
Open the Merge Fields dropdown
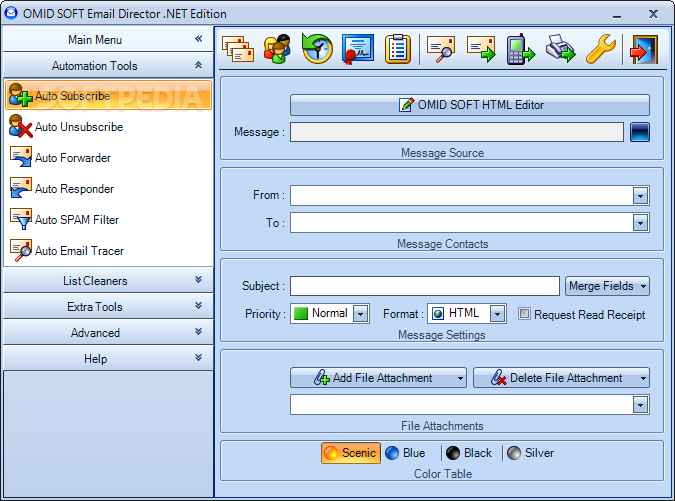pyautogui.click(x=607, y=286)
